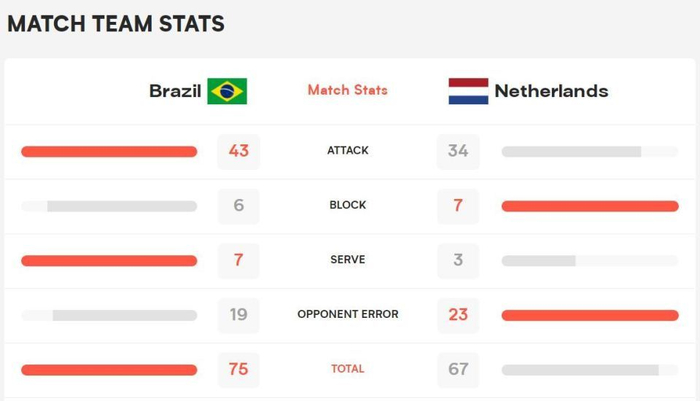This screenshot has width=700, height=401.
Task: Click Brazil's serve bar
Action: 109,260
